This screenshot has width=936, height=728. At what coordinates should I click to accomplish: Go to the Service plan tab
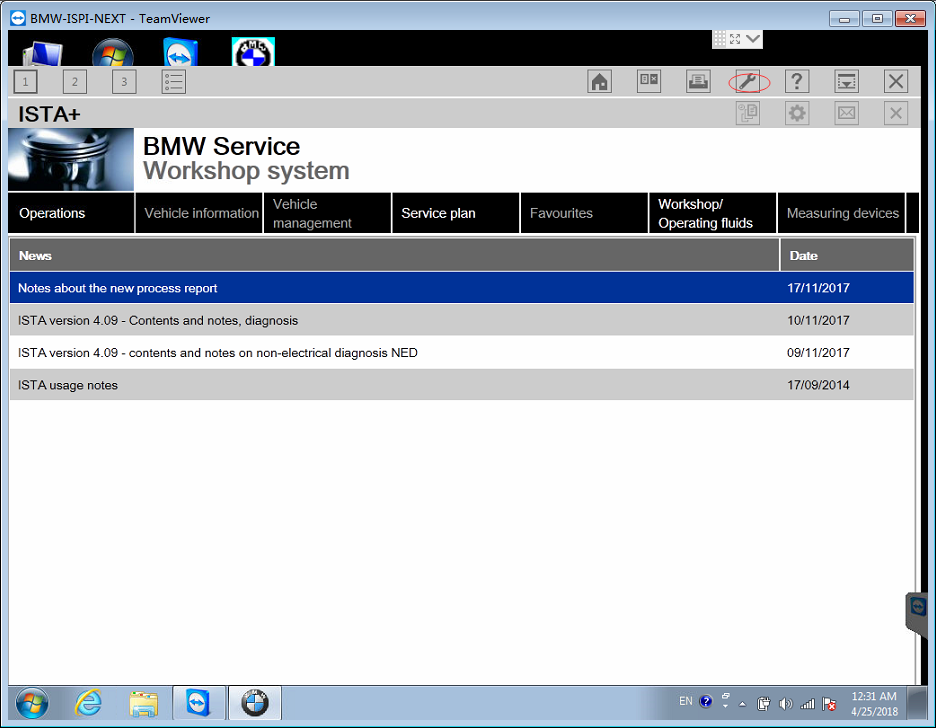[456, 213]
